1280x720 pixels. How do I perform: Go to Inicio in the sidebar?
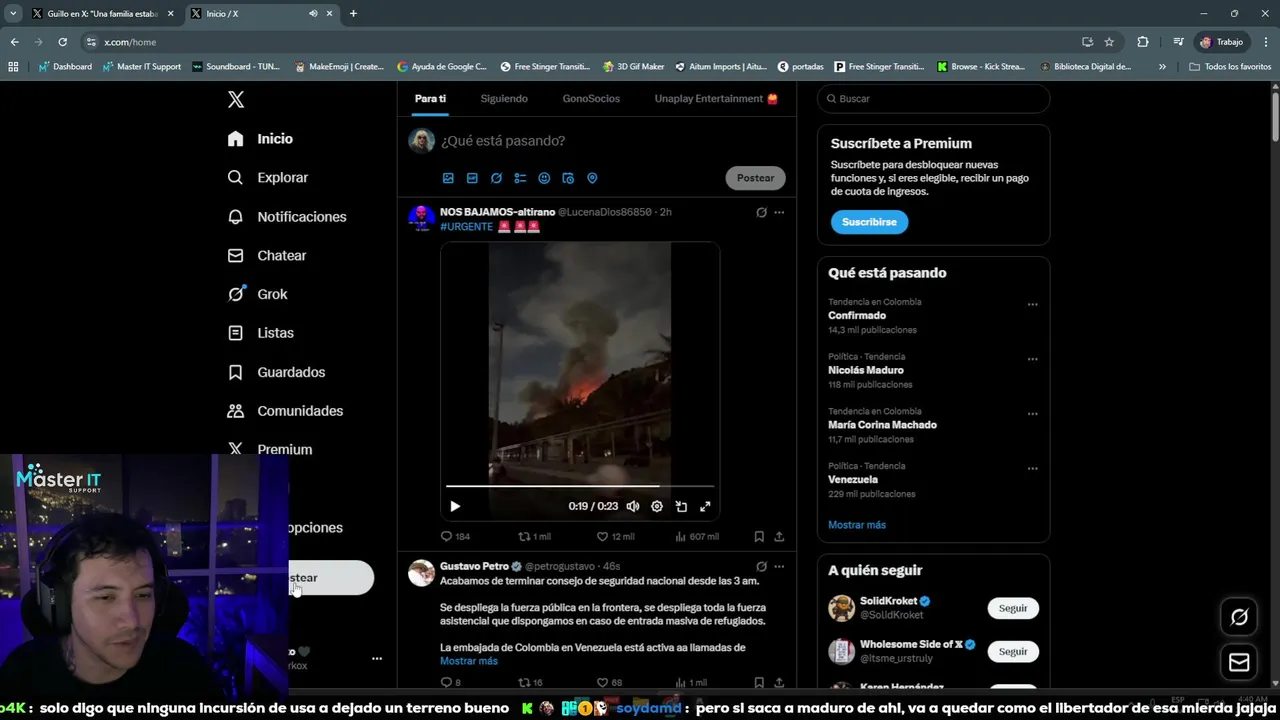point(260,139)
